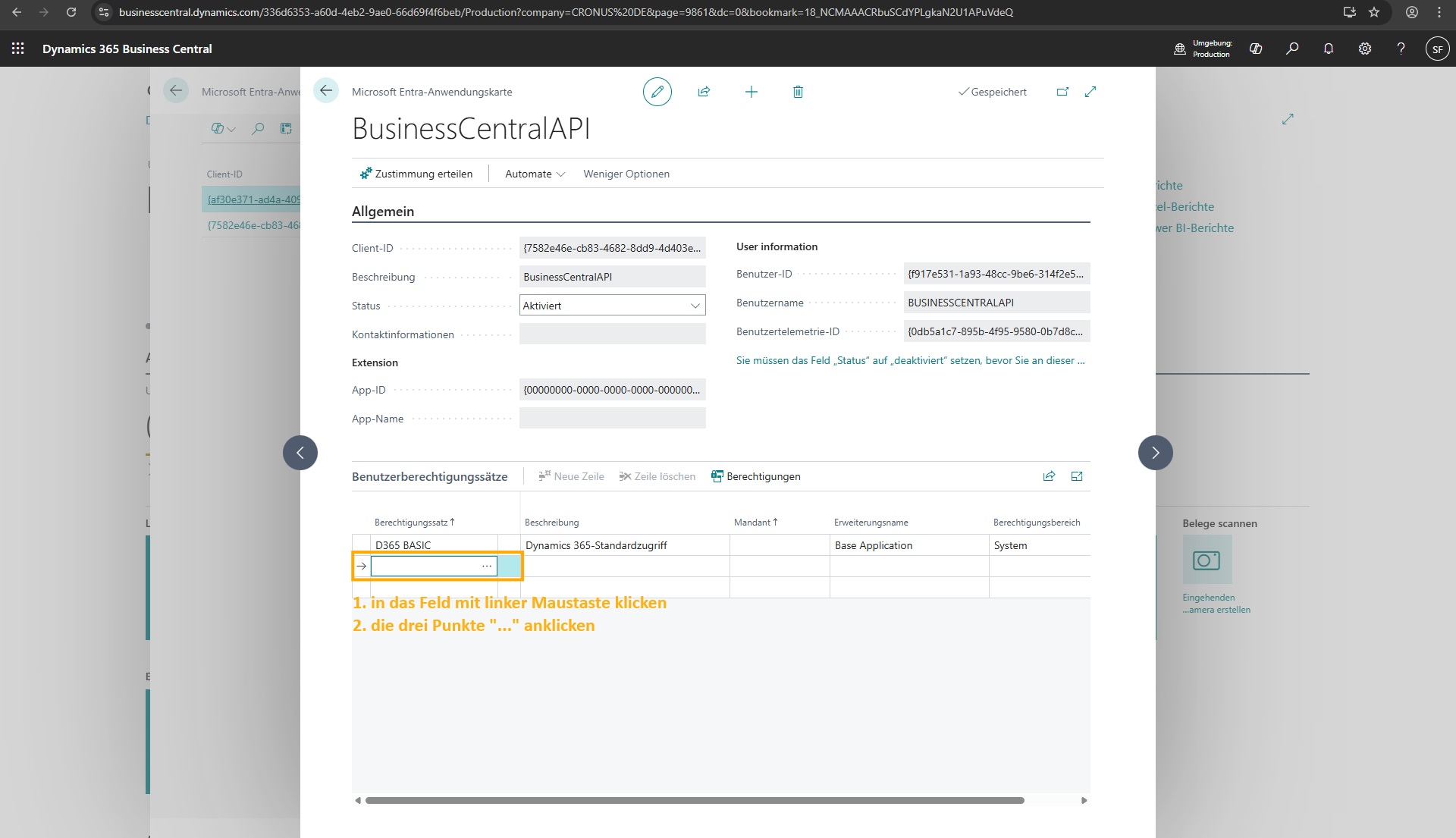Click the Kontaktinformationen field

click(x=613, y=334)
